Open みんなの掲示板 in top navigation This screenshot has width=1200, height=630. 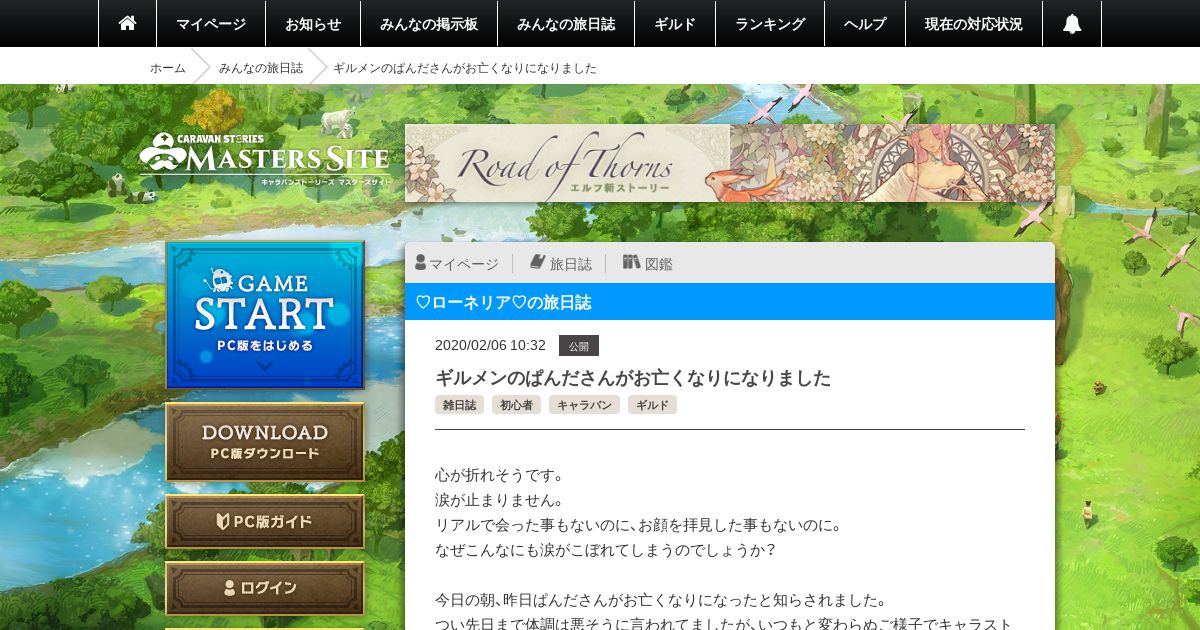click(429, 23)
